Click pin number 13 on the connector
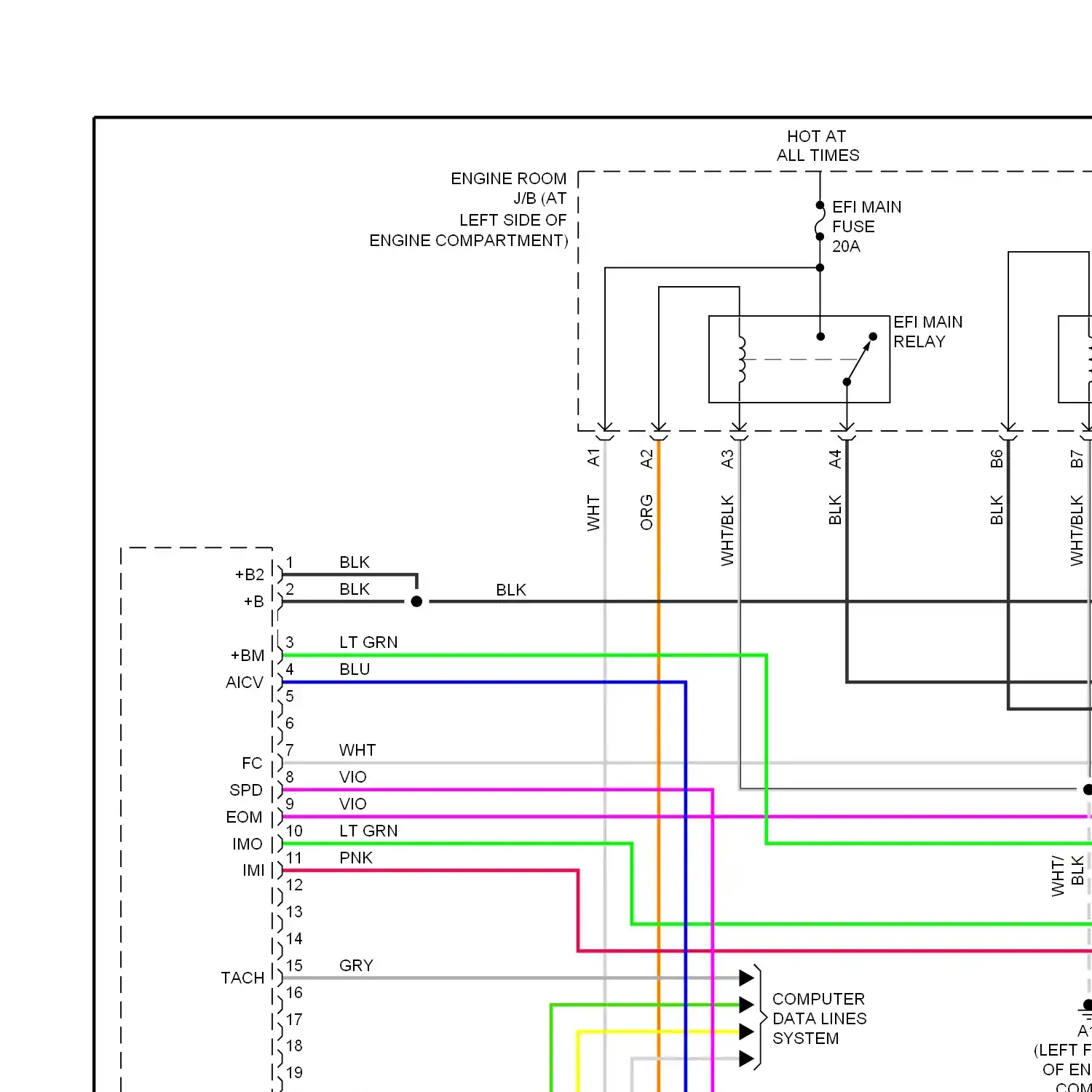 click(x=294, y=911)
